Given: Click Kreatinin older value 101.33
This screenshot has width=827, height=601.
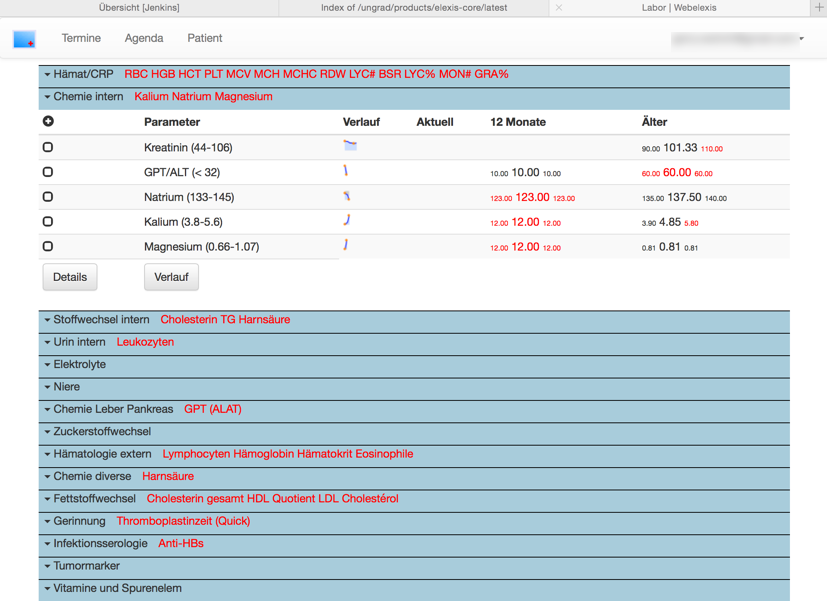Looking at the screenshot, I should coord(680,148).
